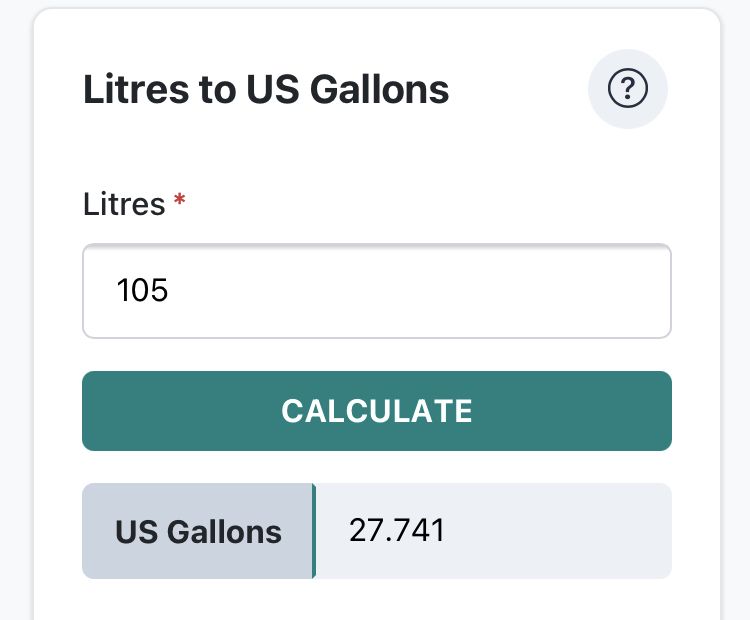Click the US Gallons result label
Image resolution: width=750 pixels, height=620 pixels.
click(x=198, y=531)
